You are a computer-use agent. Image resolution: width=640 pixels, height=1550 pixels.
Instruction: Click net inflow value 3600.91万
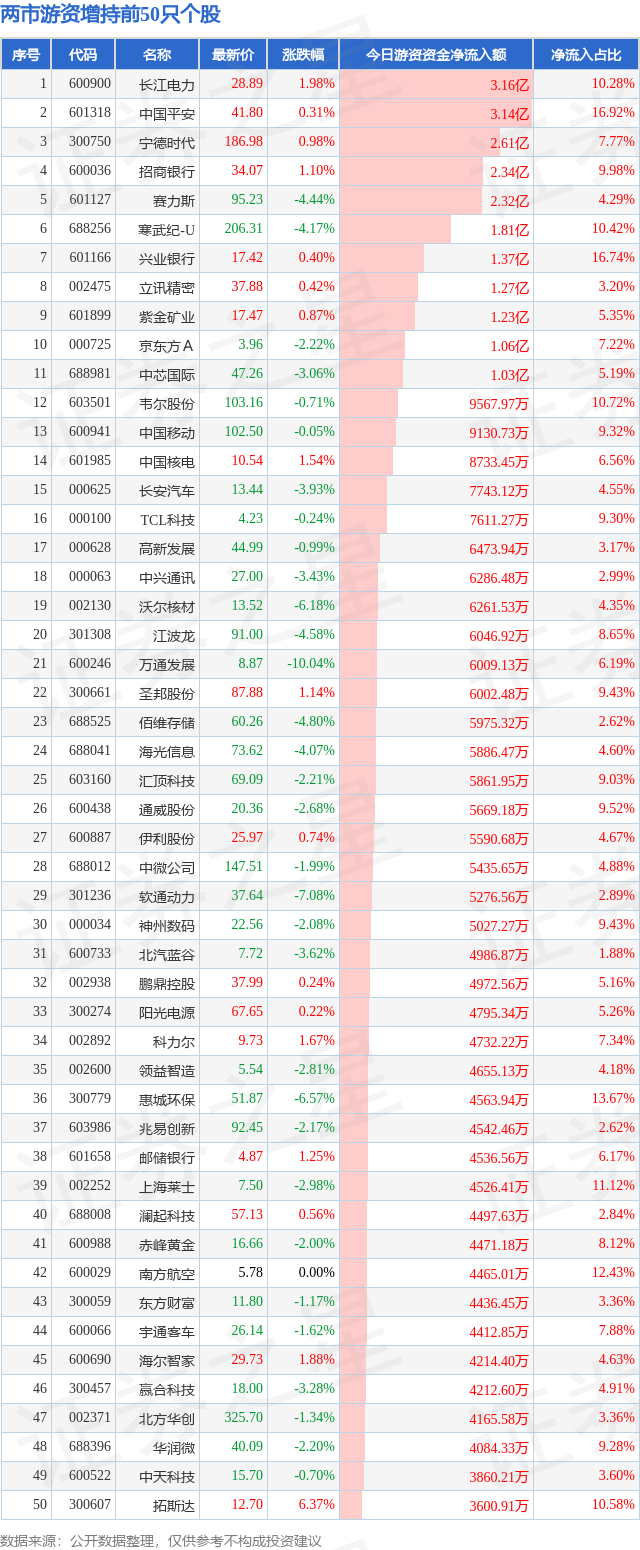pyautogui.click(x=499, y=1506)
